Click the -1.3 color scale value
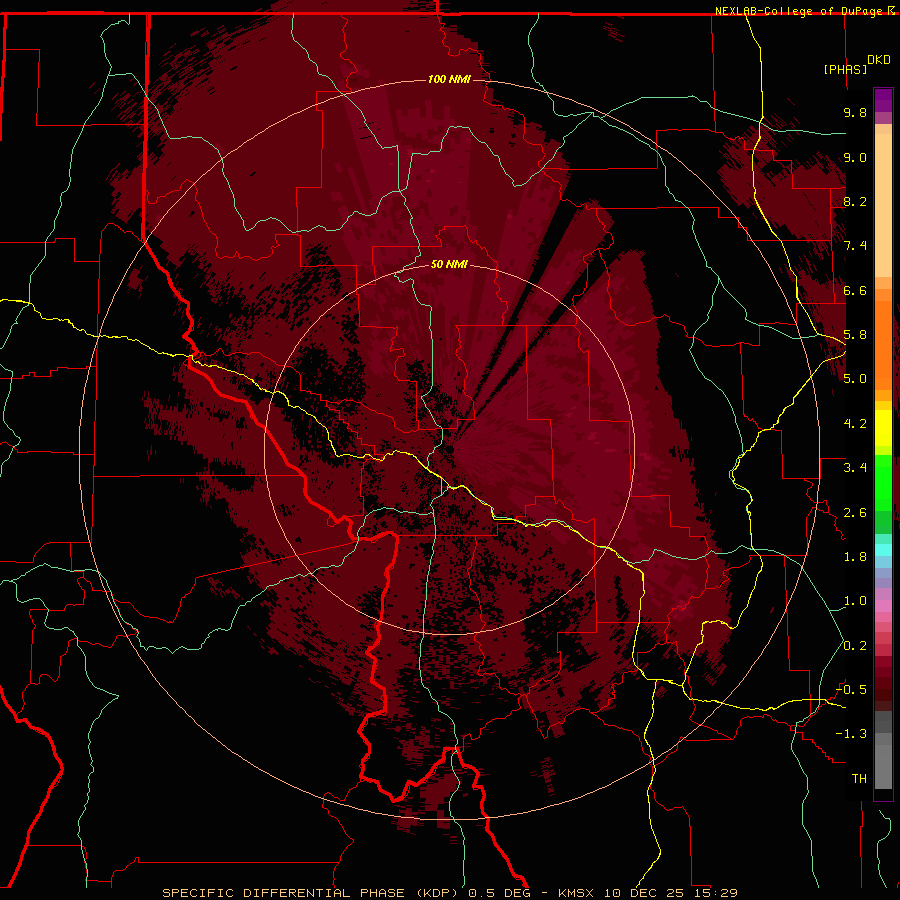Image resolution: width=900 pixels, height=900 pixels. pyautogui.click(x=851, y=734)
